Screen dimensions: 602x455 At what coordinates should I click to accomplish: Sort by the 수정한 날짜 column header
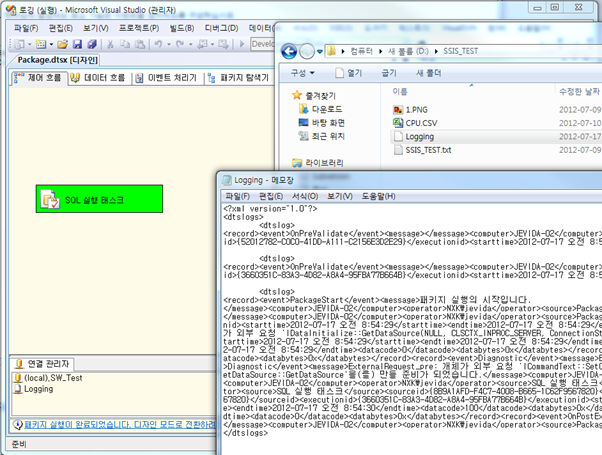[x=579, y=91]
